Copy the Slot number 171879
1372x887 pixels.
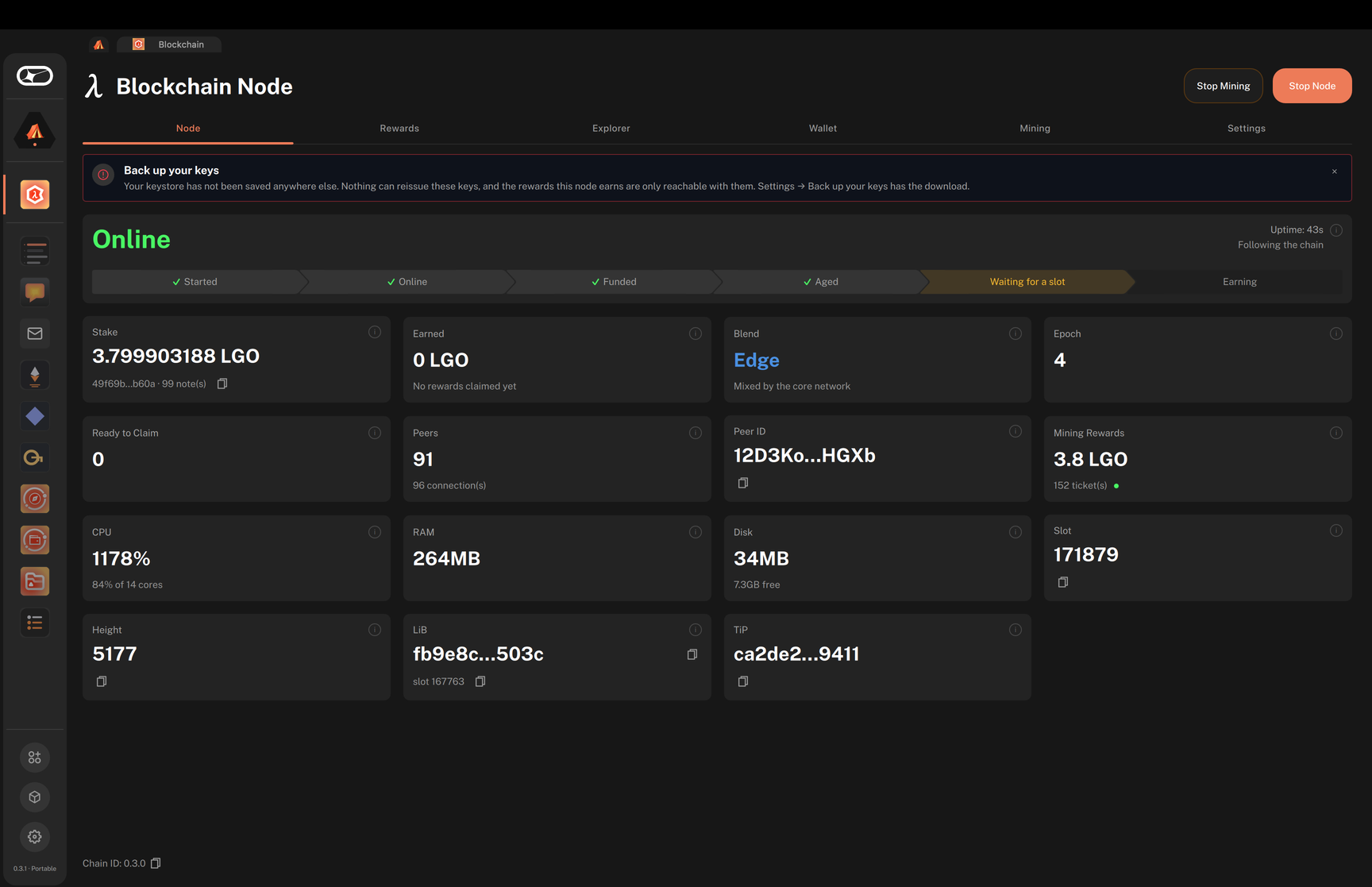(x=1063, y=582)
